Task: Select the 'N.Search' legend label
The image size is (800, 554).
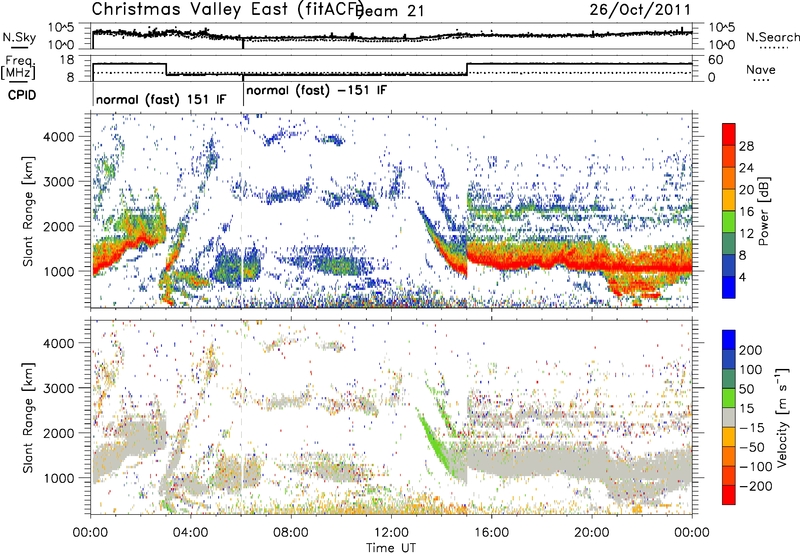Action: pos(773,37)
